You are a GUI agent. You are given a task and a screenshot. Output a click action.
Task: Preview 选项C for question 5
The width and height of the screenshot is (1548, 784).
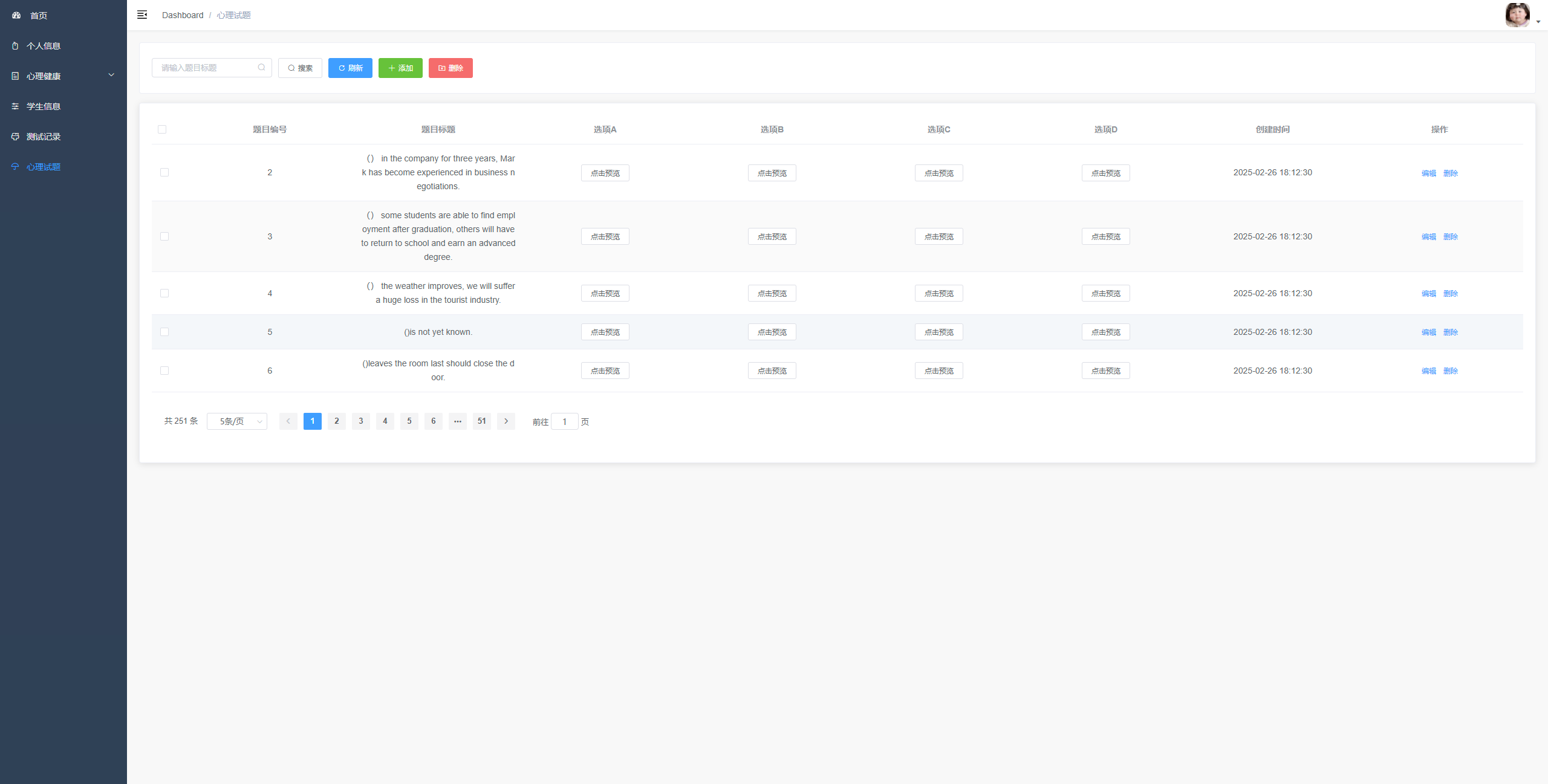(939, 332)
